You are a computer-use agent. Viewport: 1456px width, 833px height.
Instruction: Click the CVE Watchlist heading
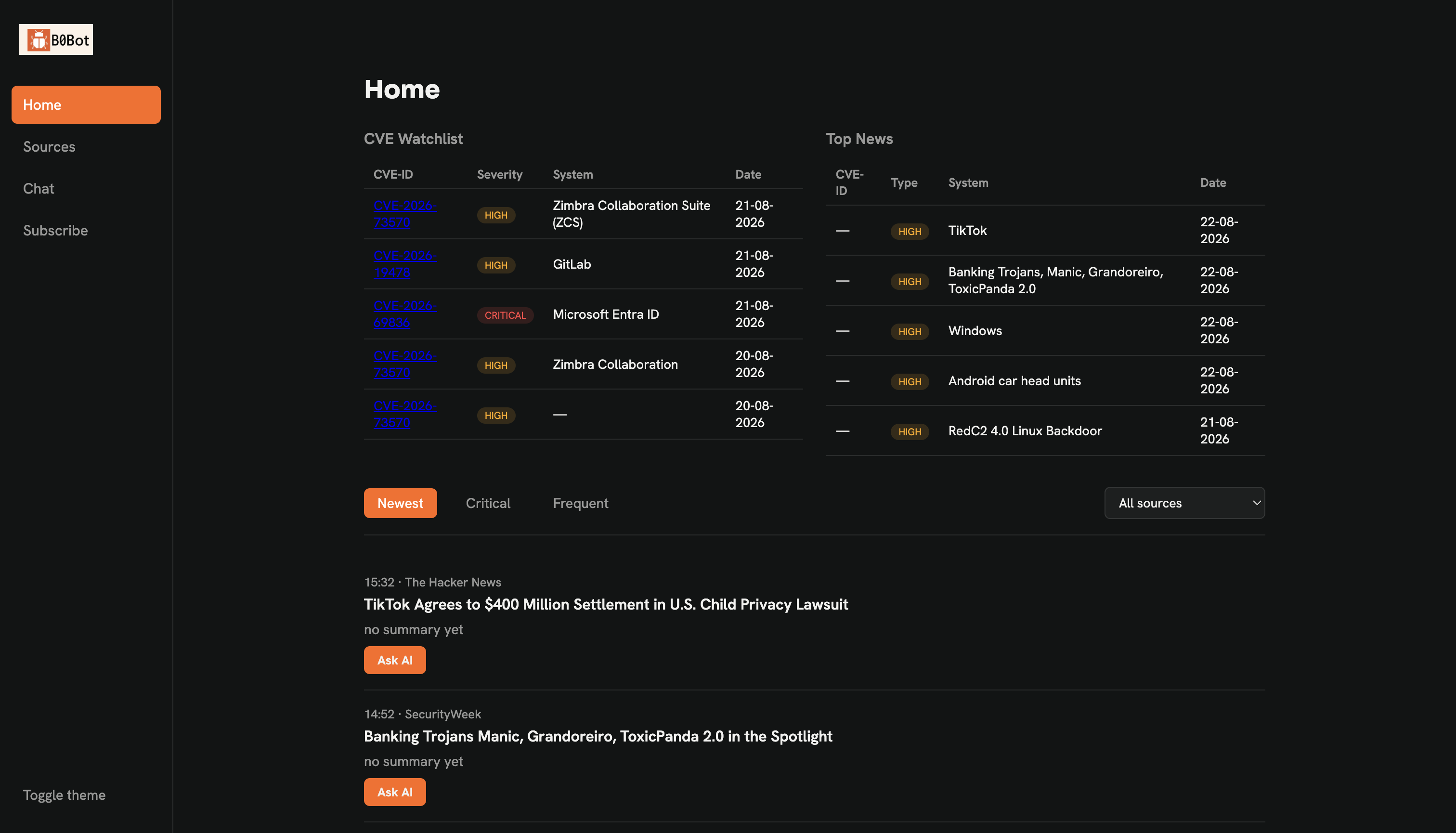[x=413, y=139]
